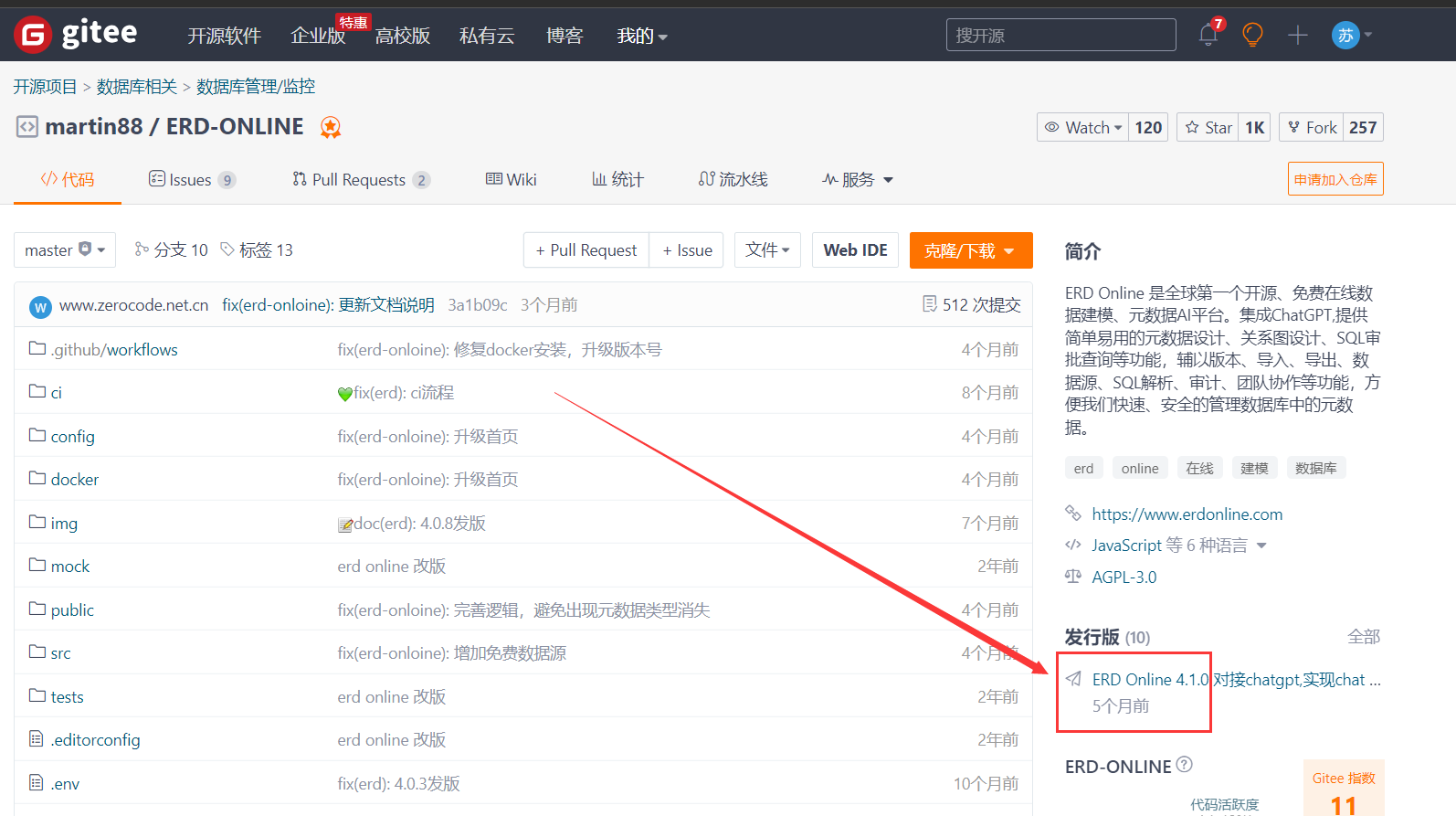Open the src folder
The height and width of the screenshot is (816, 1456).
tap(60, 652)
